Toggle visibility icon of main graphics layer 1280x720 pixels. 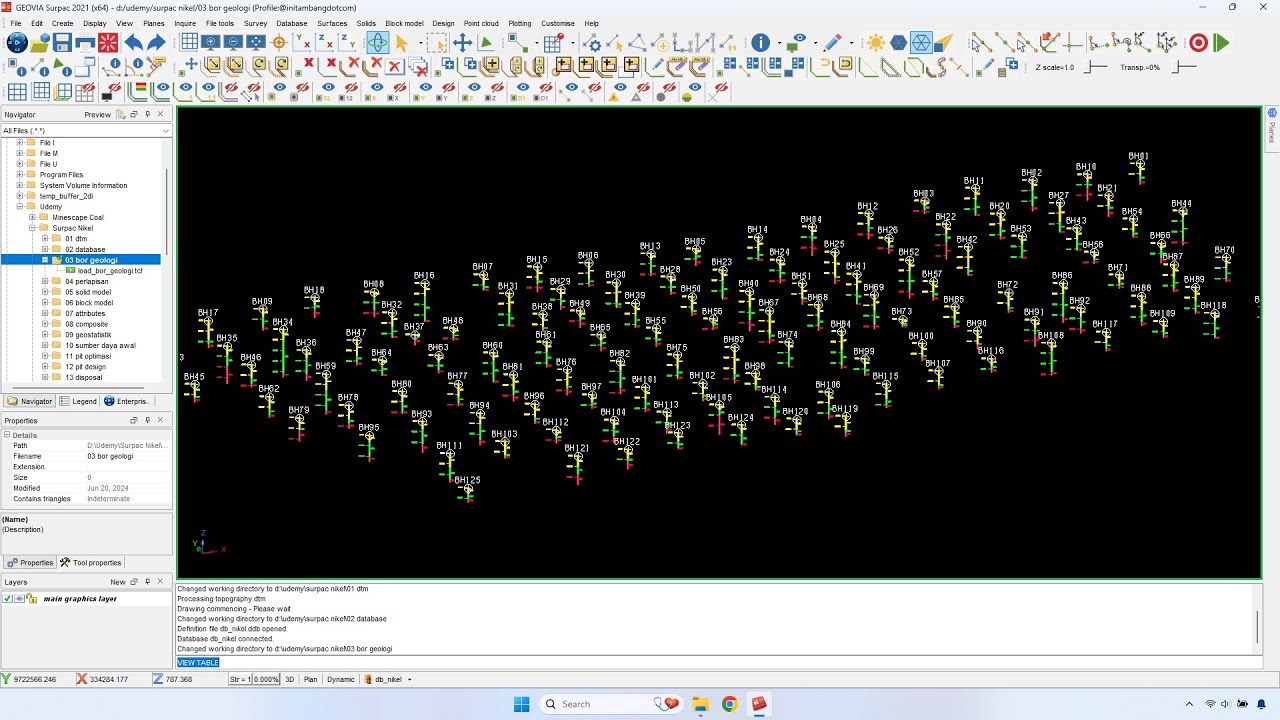click(x=19, y=599)
